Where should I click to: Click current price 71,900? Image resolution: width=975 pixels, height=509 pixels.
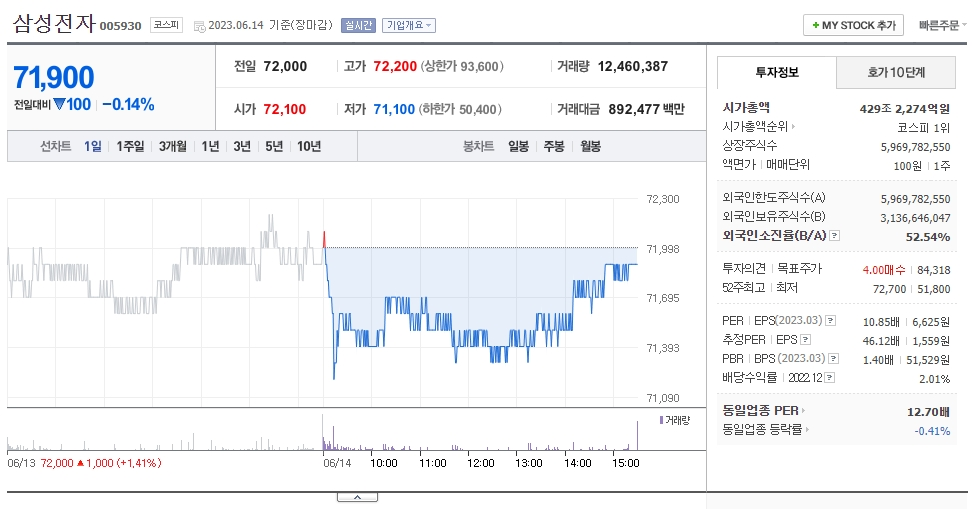pos(53,78)
